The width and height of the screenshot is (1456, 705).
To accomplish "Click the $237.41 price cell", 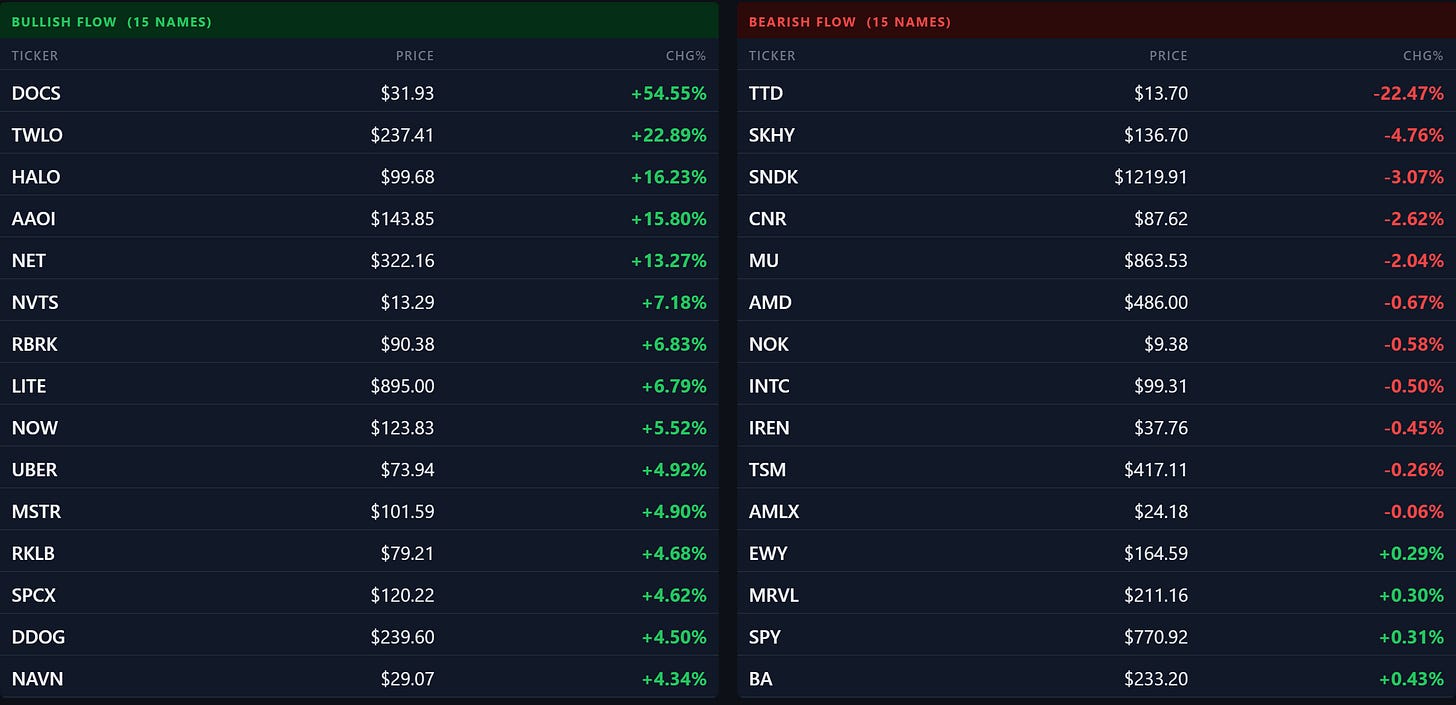I will coord(402,135).
